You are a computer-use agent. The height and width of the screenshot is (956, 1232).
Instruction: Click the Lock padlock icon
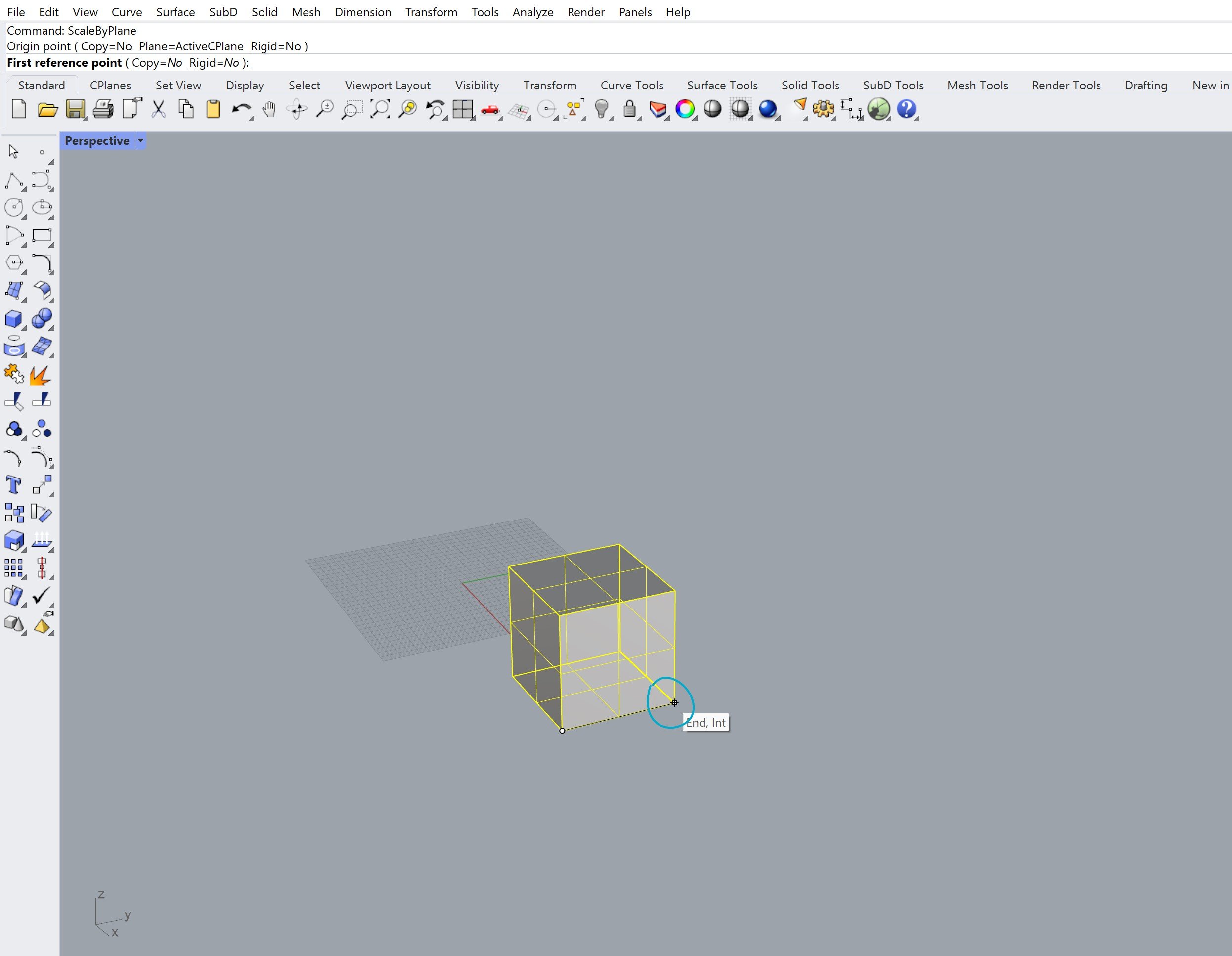629,109
